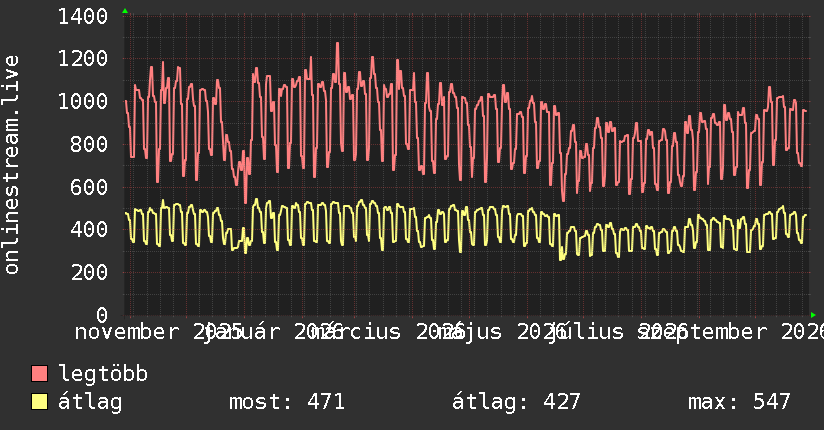The width and height of the screenshot is (824, 430).
Task: Click the 'szeptember 2026' x-axis label
Action: 730,332
